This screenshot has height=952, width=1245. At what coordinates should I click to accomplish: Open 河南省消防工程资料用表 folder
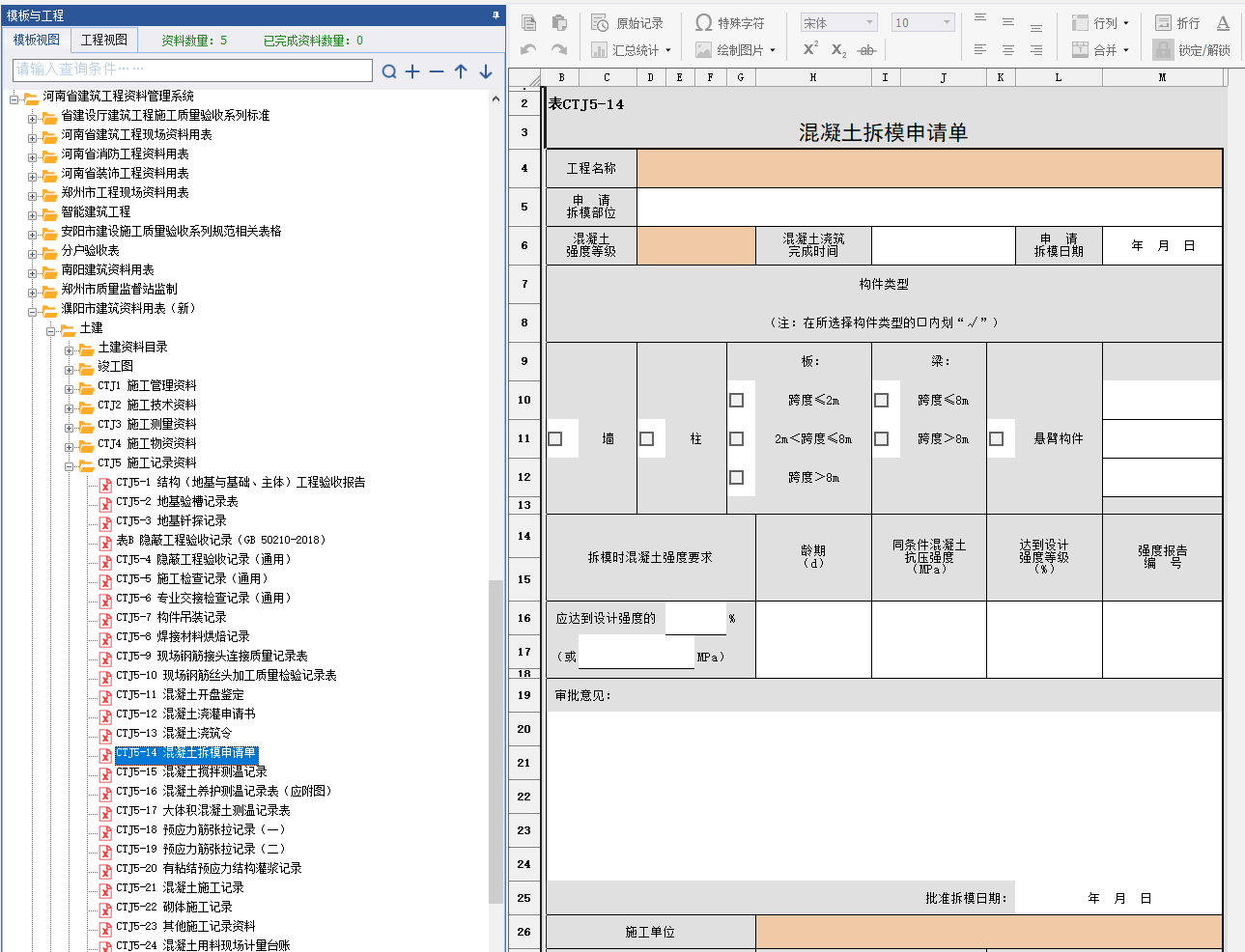[x=125, y=154]
